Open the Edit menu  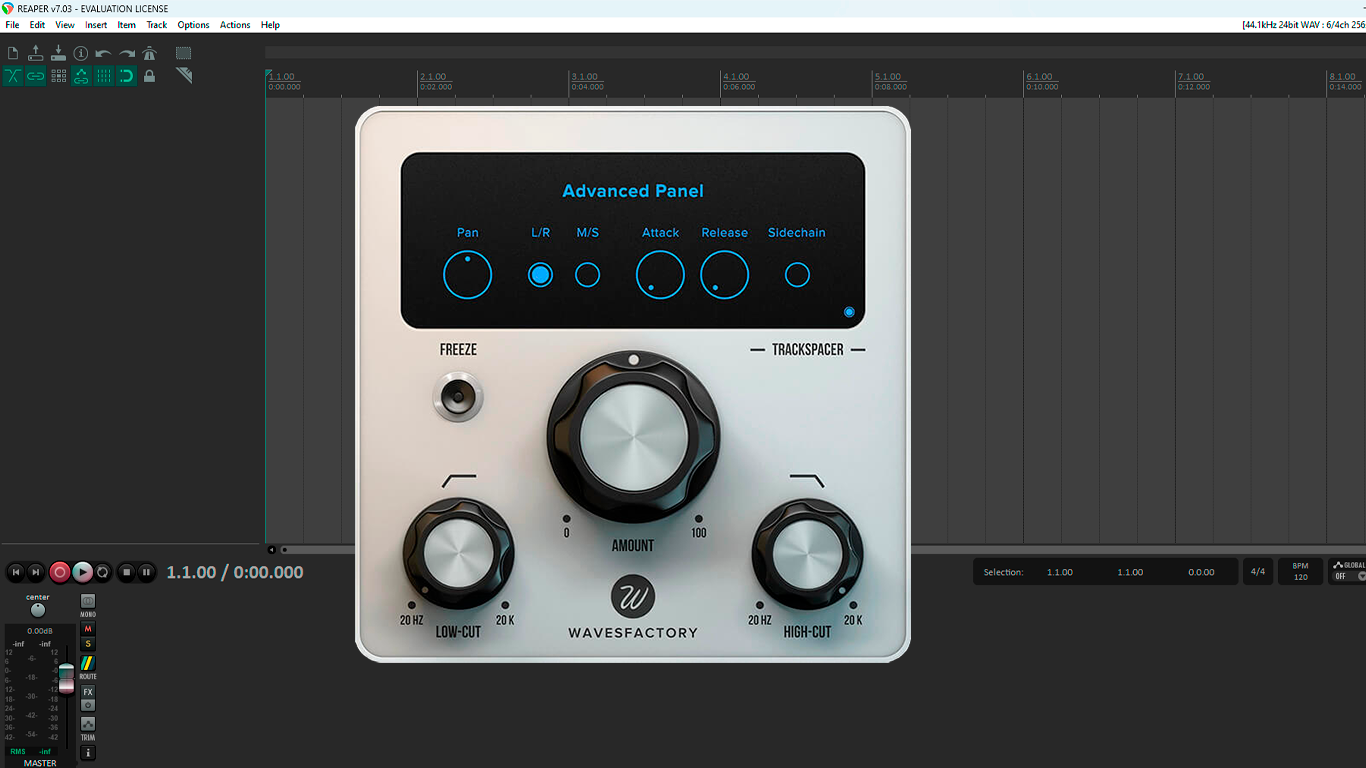(37, 25)
